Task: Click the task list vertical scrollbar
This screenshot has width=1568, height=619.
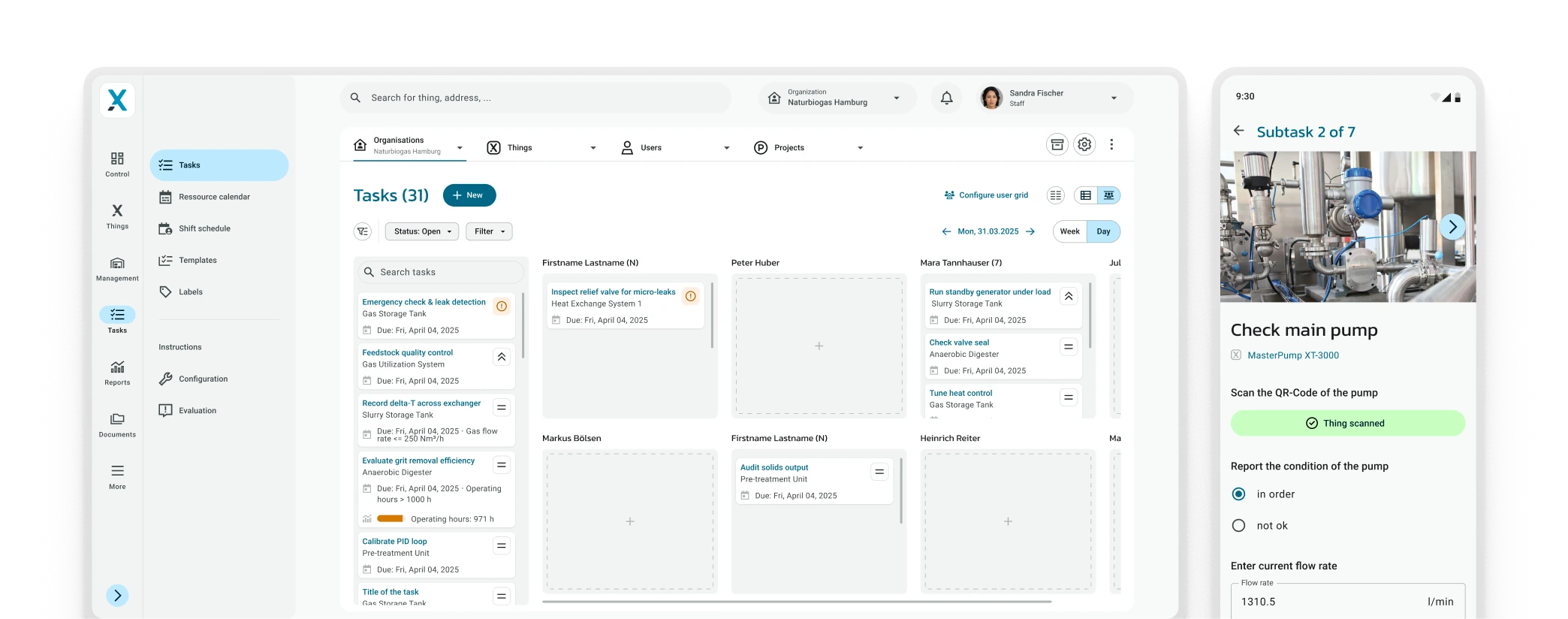Action: point(523,325)
